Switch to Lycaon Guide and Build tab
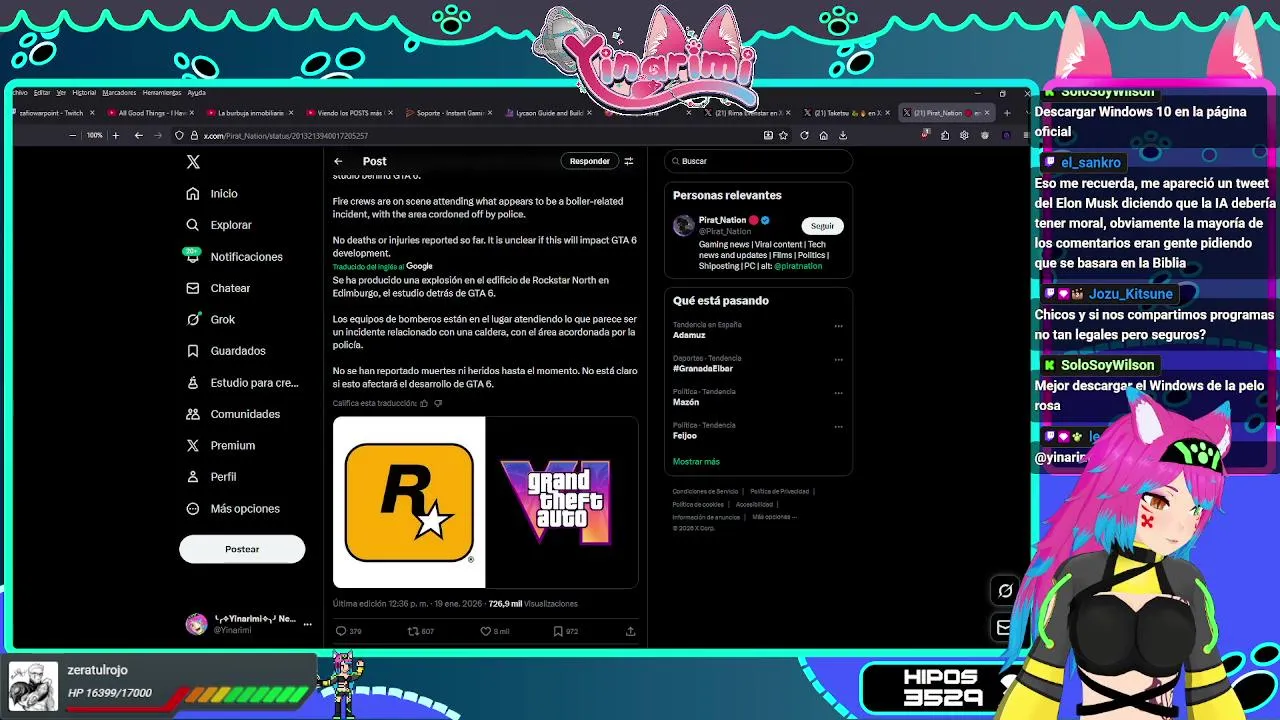Screen dimensions: 1280x720 pos(548,113)
